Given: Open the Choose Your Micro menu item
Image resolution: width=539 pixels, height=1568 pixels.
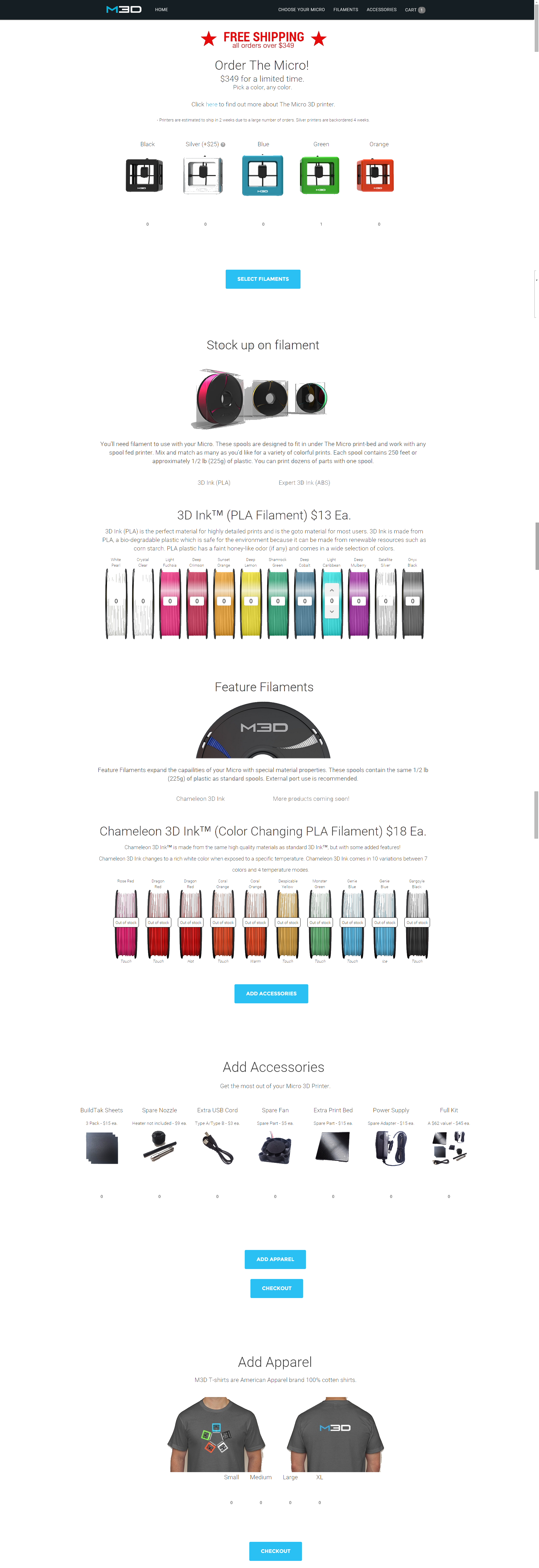Looking at the screenshot, I should tap(301, 10).
